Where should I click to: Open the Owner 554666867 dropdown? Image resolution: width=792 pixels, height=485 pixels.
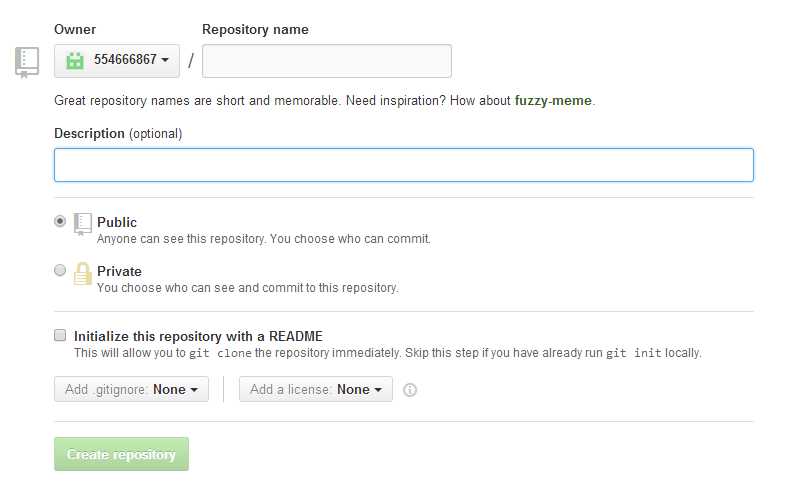point(117,61)
